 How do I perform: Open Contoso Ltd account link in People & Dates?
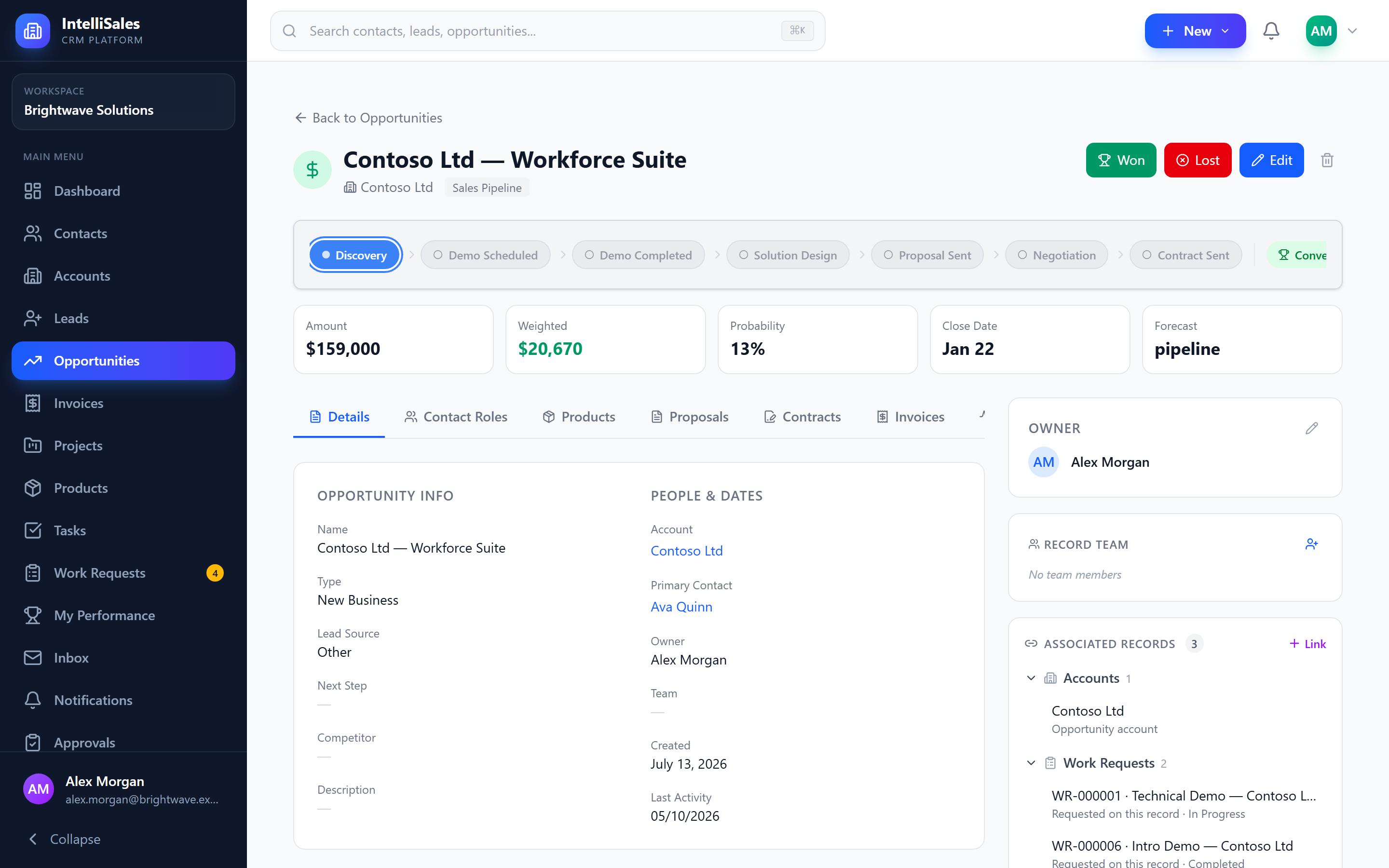(686, 551)
